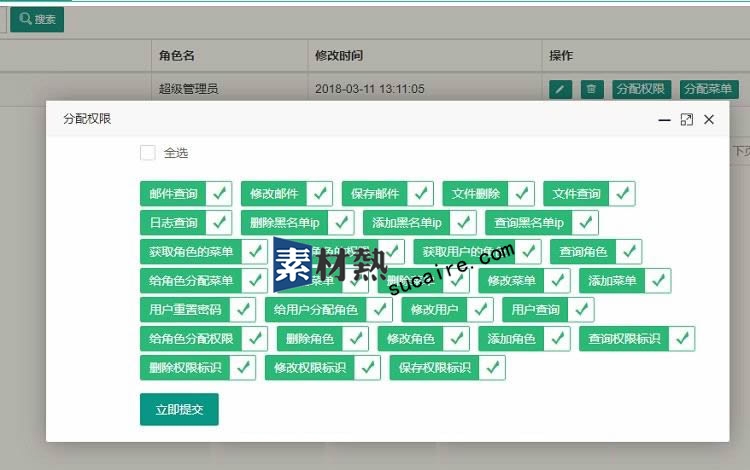Viewport: 750px width, 470px height.
Task: Uncheck the 用户重置密码 permission
Action: click(198, 310)
